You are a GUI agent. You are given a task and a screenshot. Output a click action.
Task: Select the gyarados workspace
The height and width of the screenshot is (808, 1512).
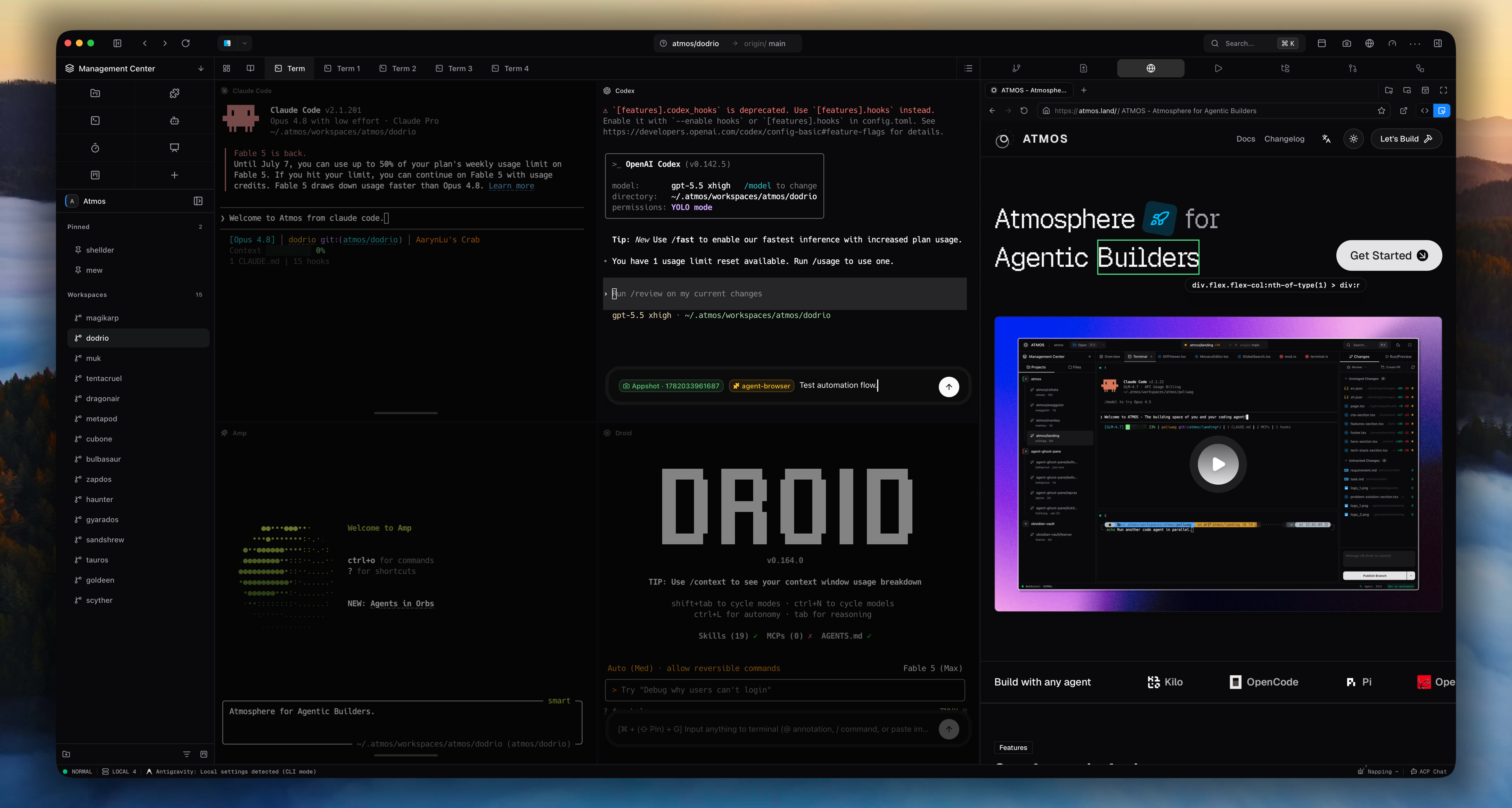coord(138,520)
